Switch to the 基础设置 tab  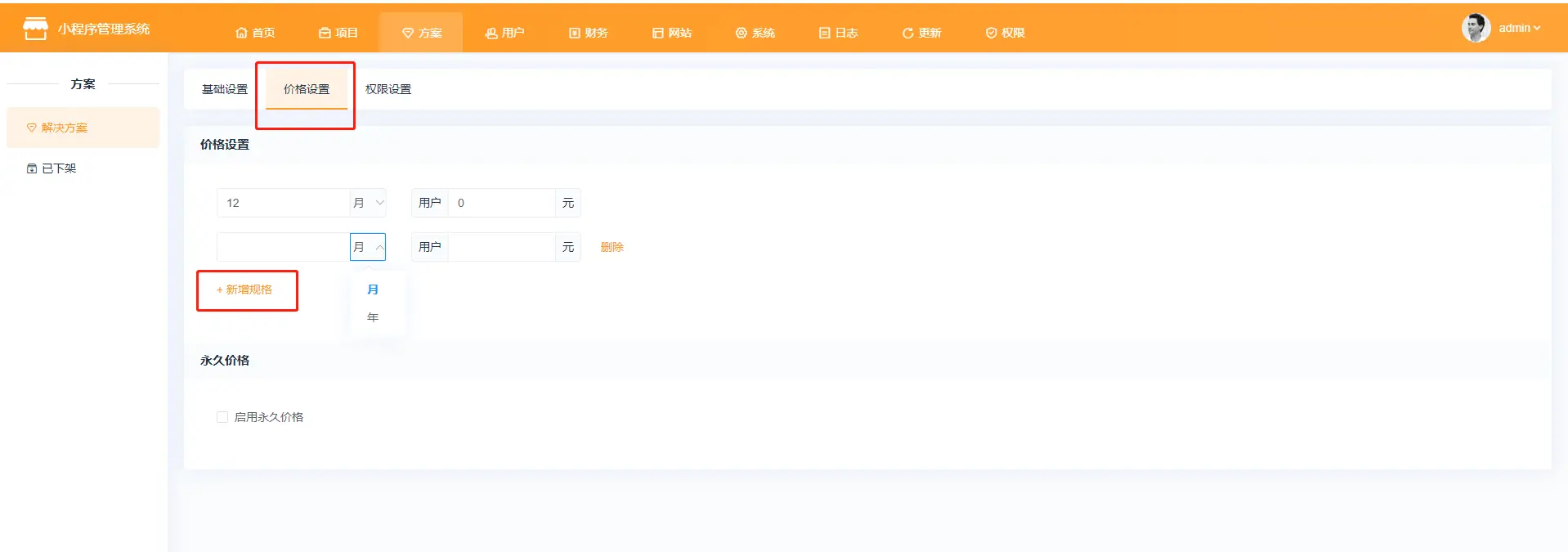pos(225,89)
